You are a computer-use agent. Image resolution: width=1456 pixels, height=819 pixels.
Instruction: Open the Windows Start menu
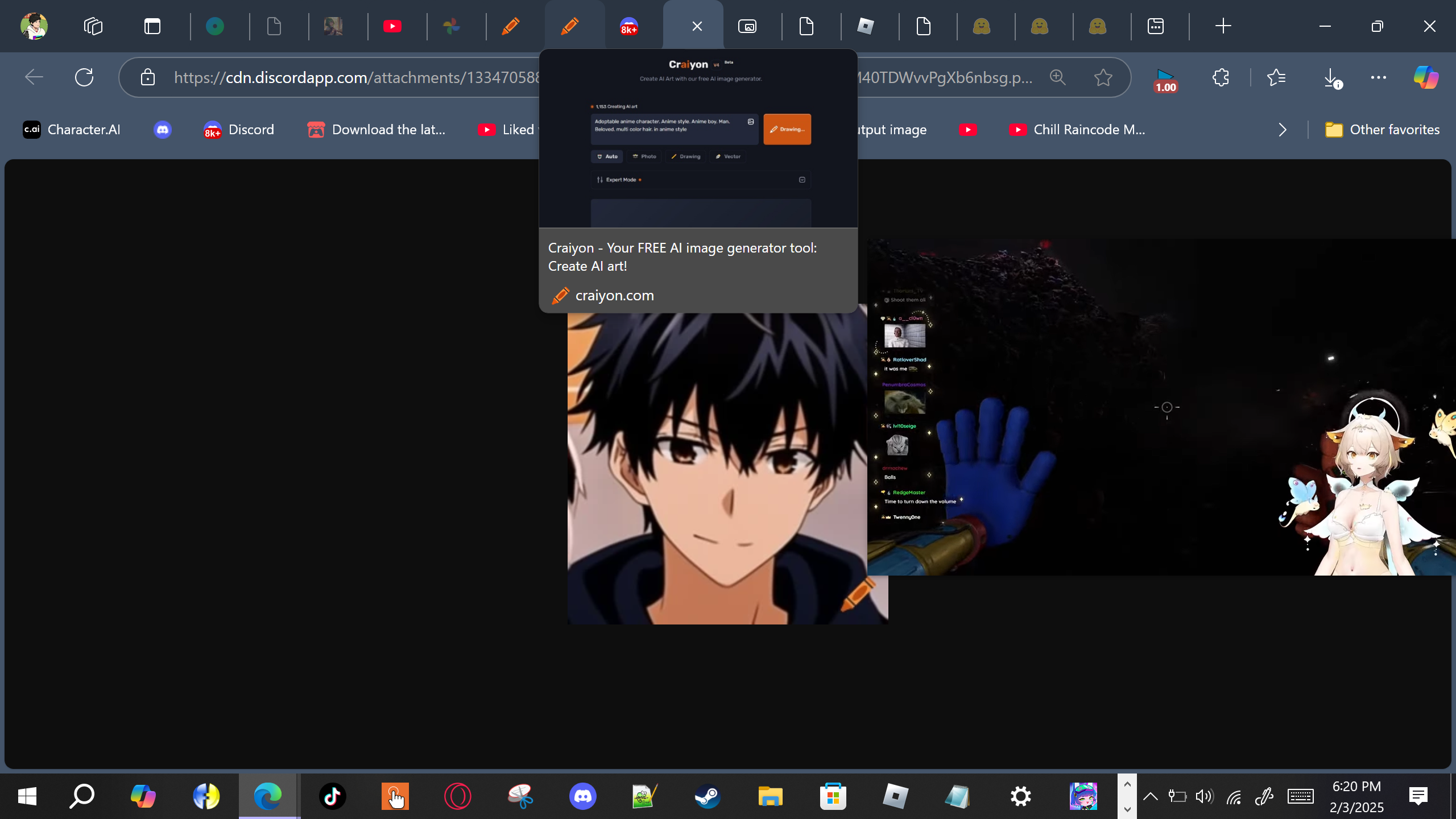pyautogui.click(x=27, y=796)
